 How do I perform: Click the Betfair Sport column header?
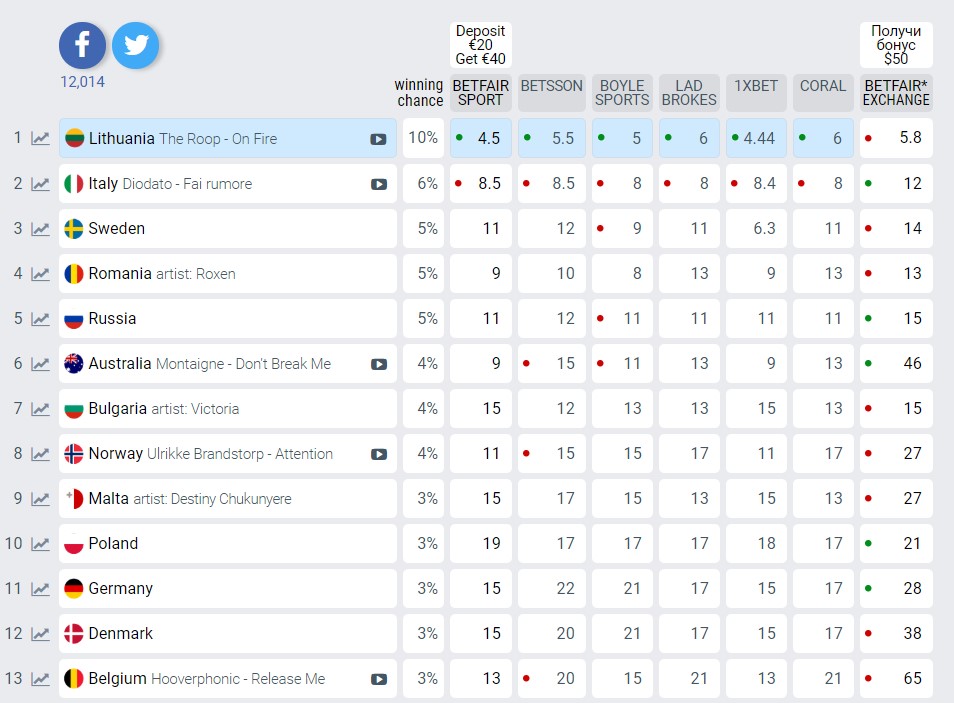pos(480,93)
